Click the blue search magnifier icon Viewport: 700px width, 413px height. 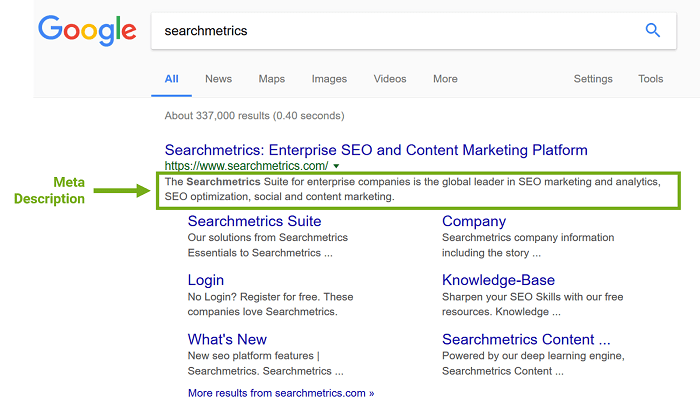(653, 31)
